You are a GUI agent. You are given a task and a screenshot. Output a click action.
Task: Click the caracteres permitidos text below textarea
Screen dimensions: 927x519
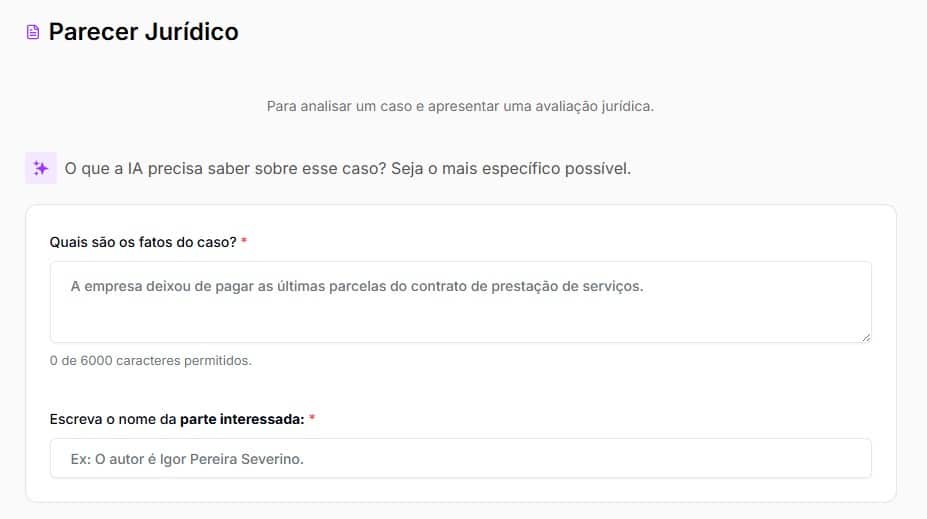(184, 361)
